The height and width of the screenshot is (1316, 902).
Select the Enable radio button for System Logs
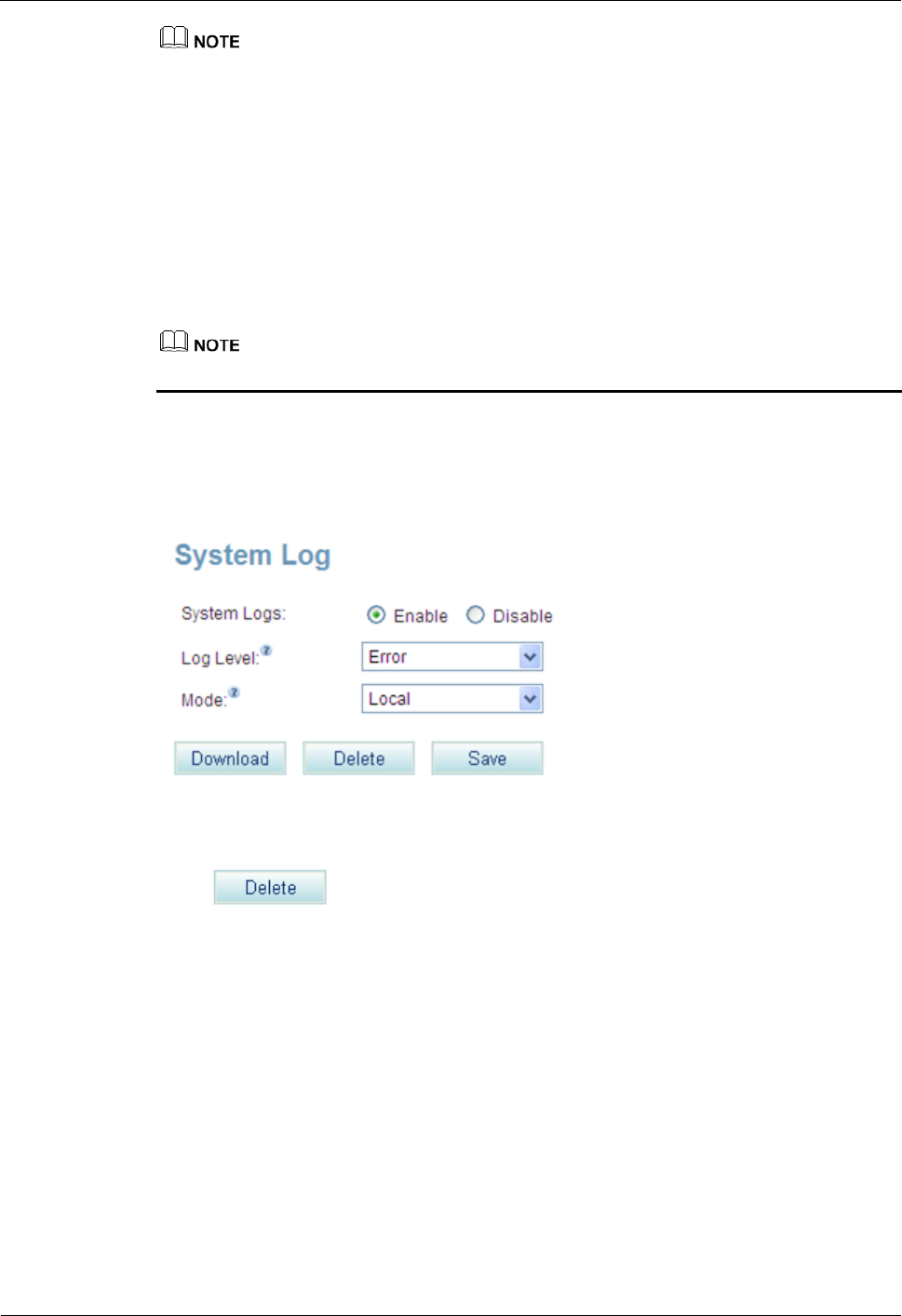click(376, 615)
